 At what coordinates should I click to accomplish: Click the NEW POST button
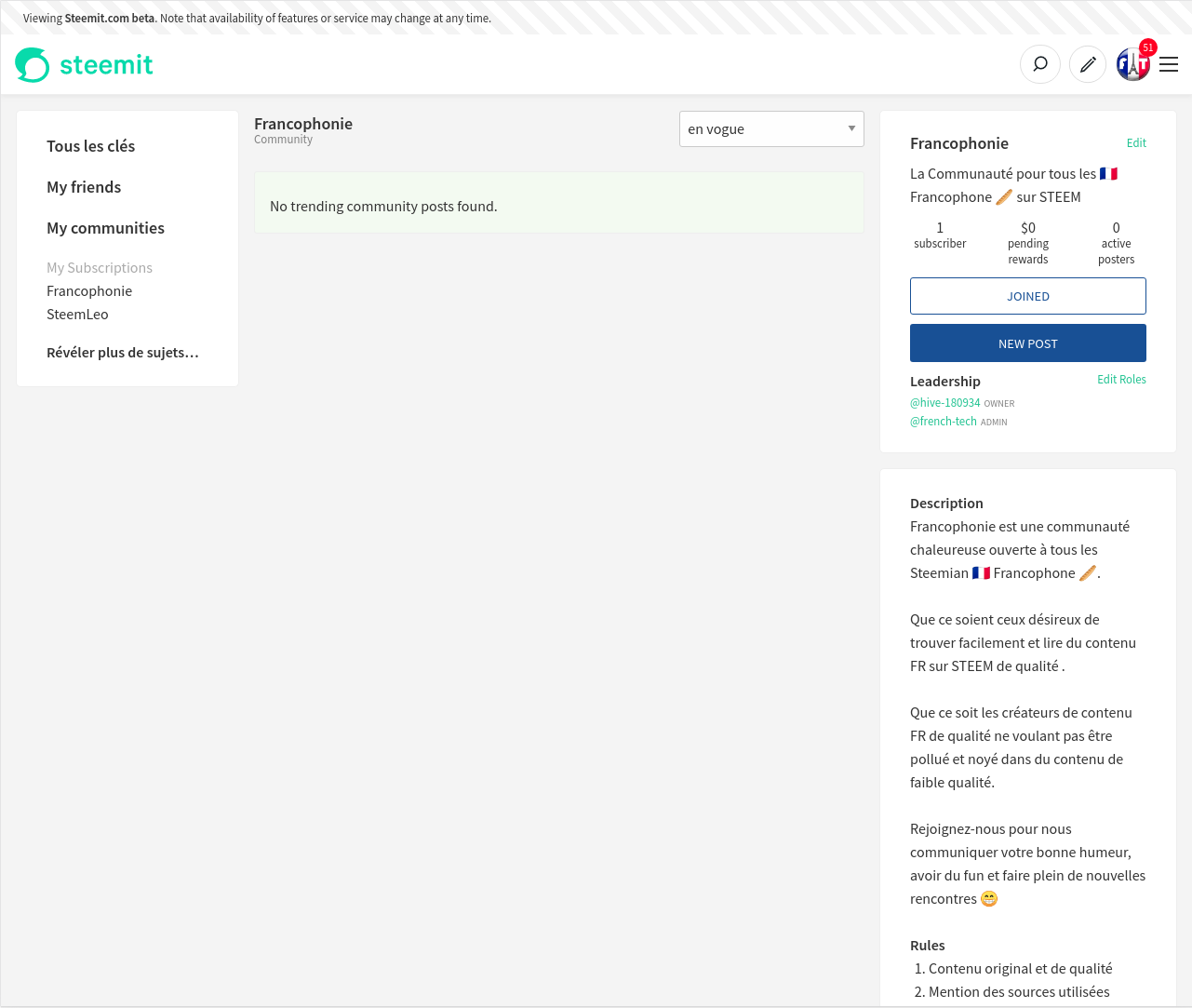(1028, 343)
